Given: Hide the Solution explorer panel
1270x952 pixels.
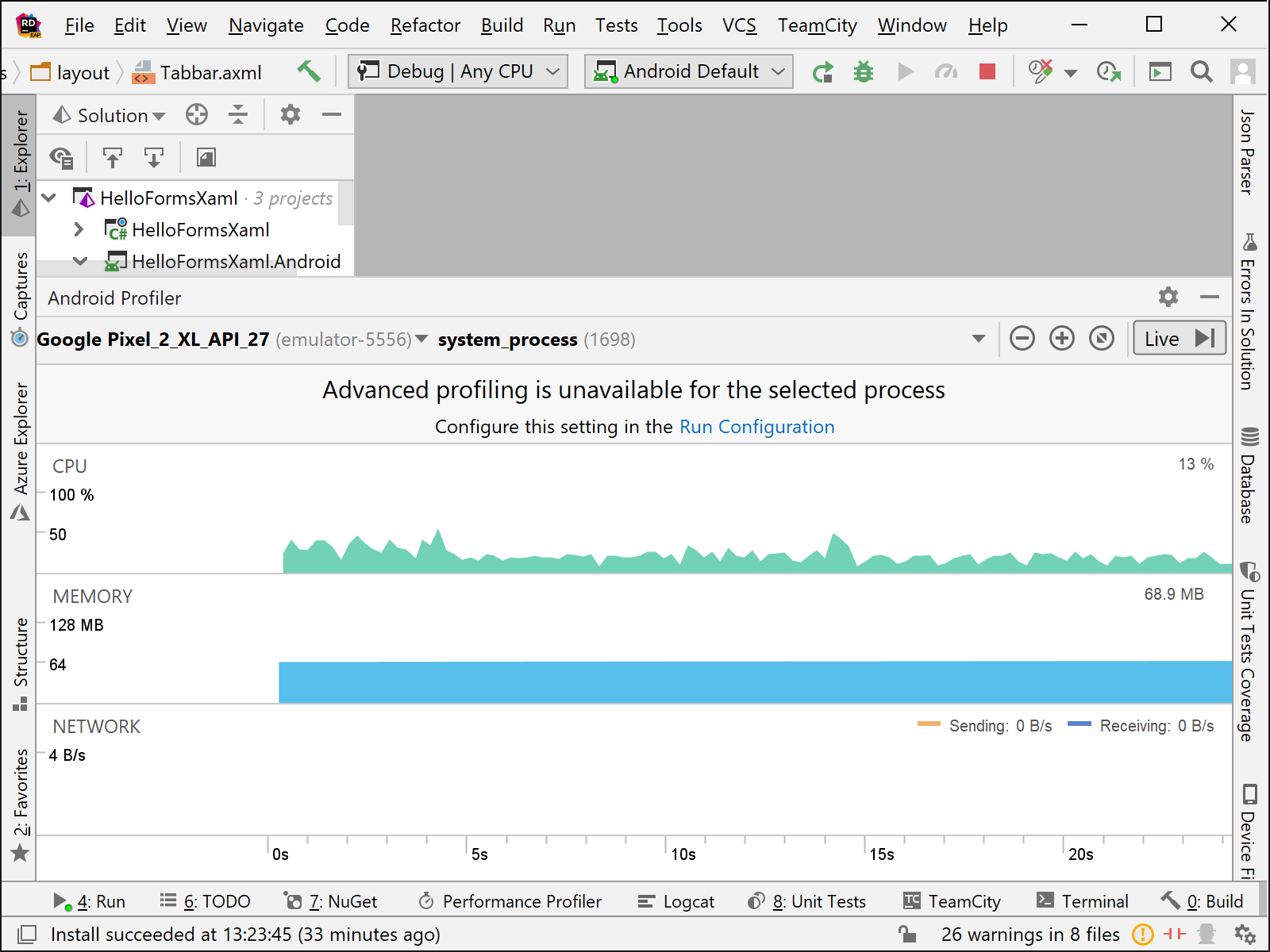Looking at the screenshot, I should pos(332,115).
